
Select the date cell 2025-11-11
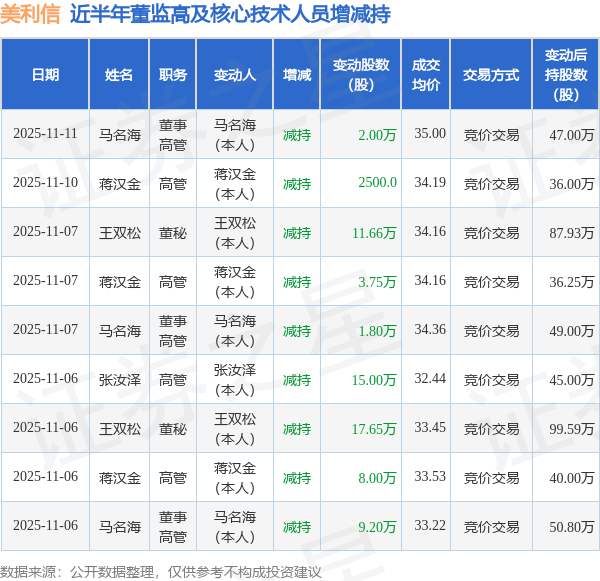[x=45, y=134]
